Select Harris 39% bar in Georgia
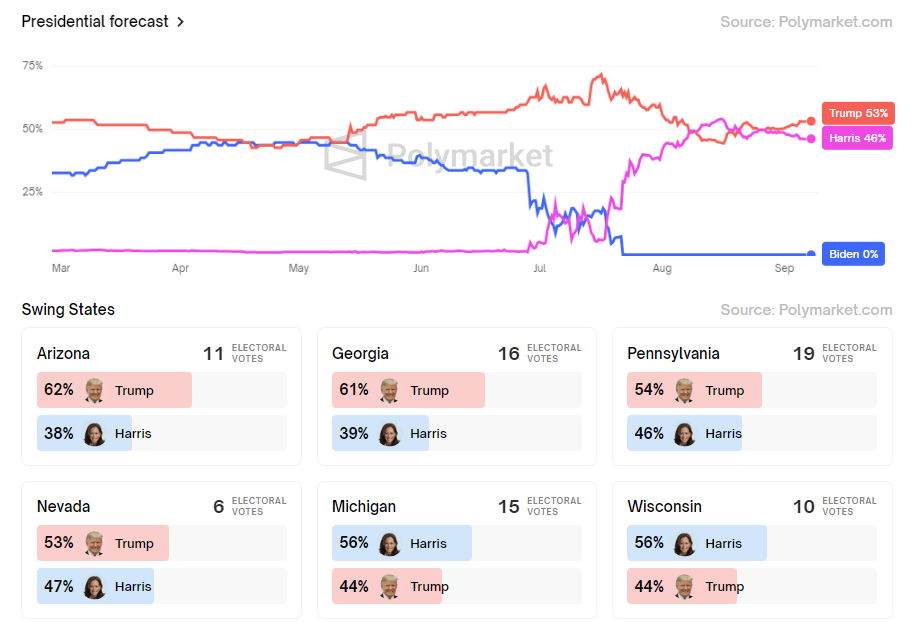Screen dimensions: 915x622 380,433
